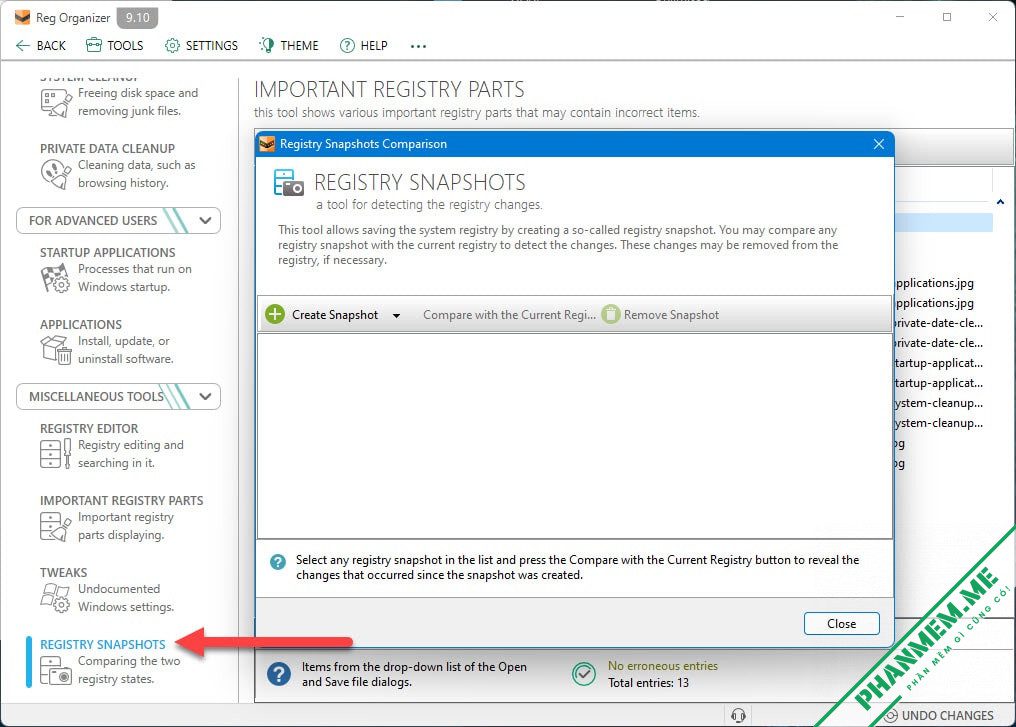Image resolution: width=1016 pixels, height=727 pixels.
Task: Click the green plus Create Snapshot icon
Action: [x=275, y=314]
